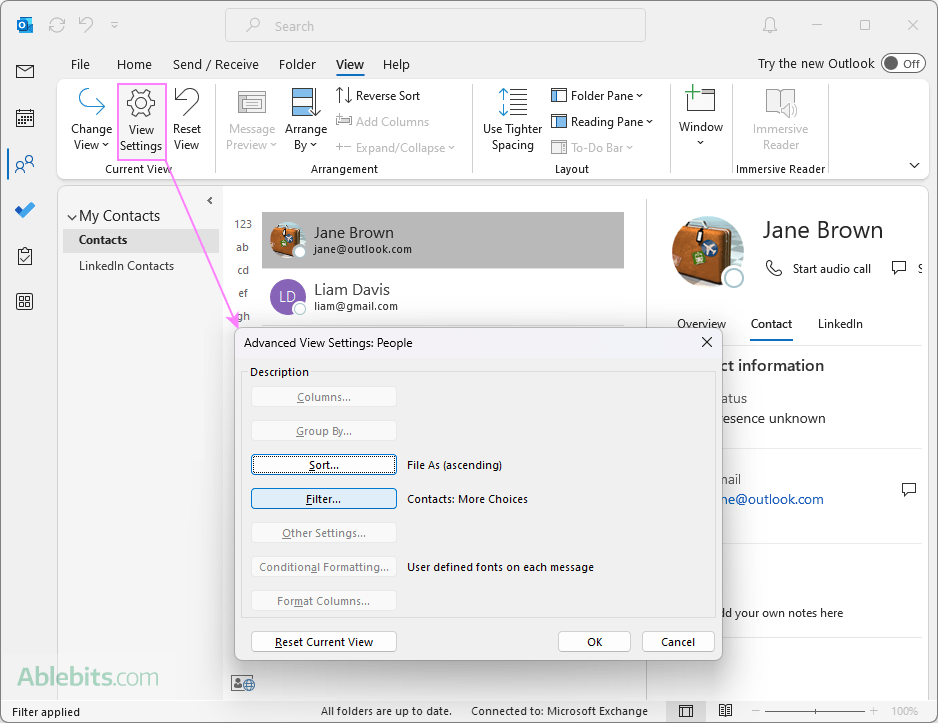Click zoom in plus button
Screen dimensions: 938x723
(873, 710)
